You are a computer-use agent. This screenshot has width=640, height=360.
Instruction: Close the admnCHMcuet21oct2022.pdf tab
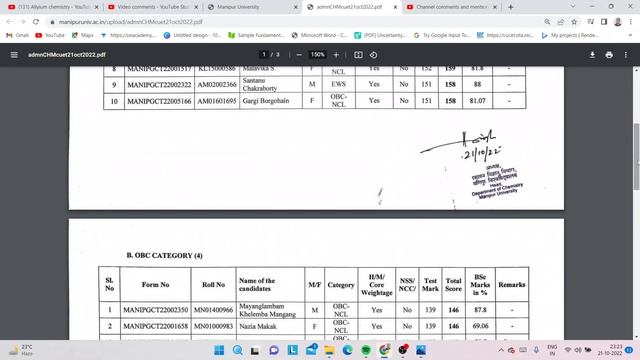(x=395, y=7)
